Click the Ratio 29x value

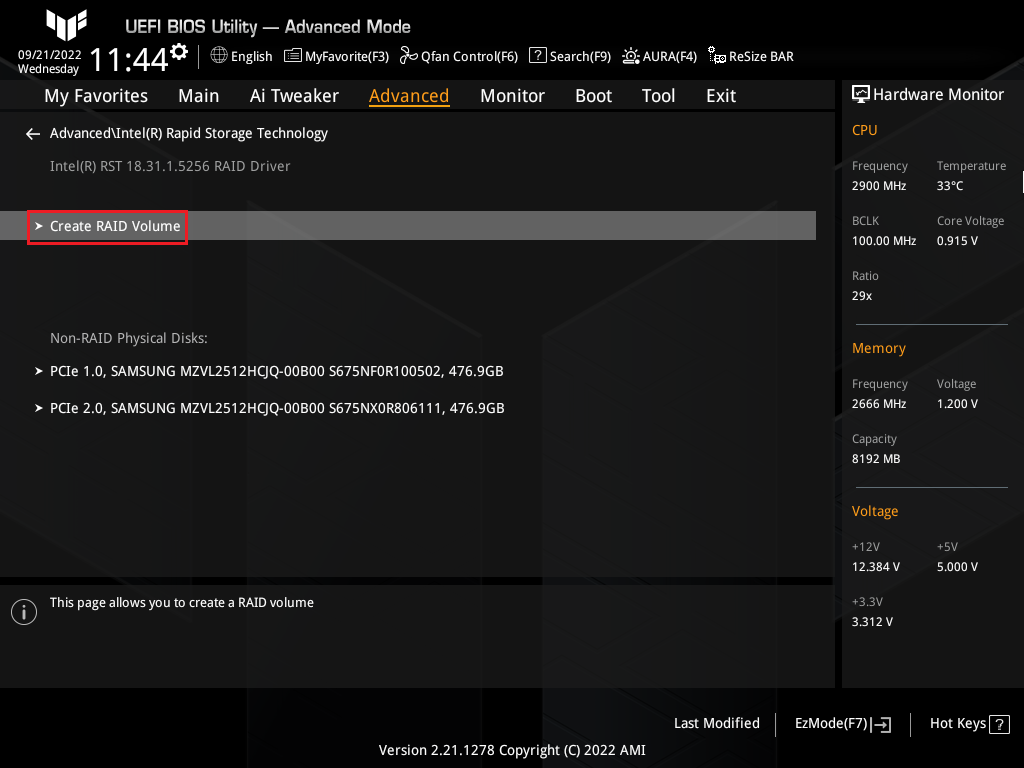(861, 296)
